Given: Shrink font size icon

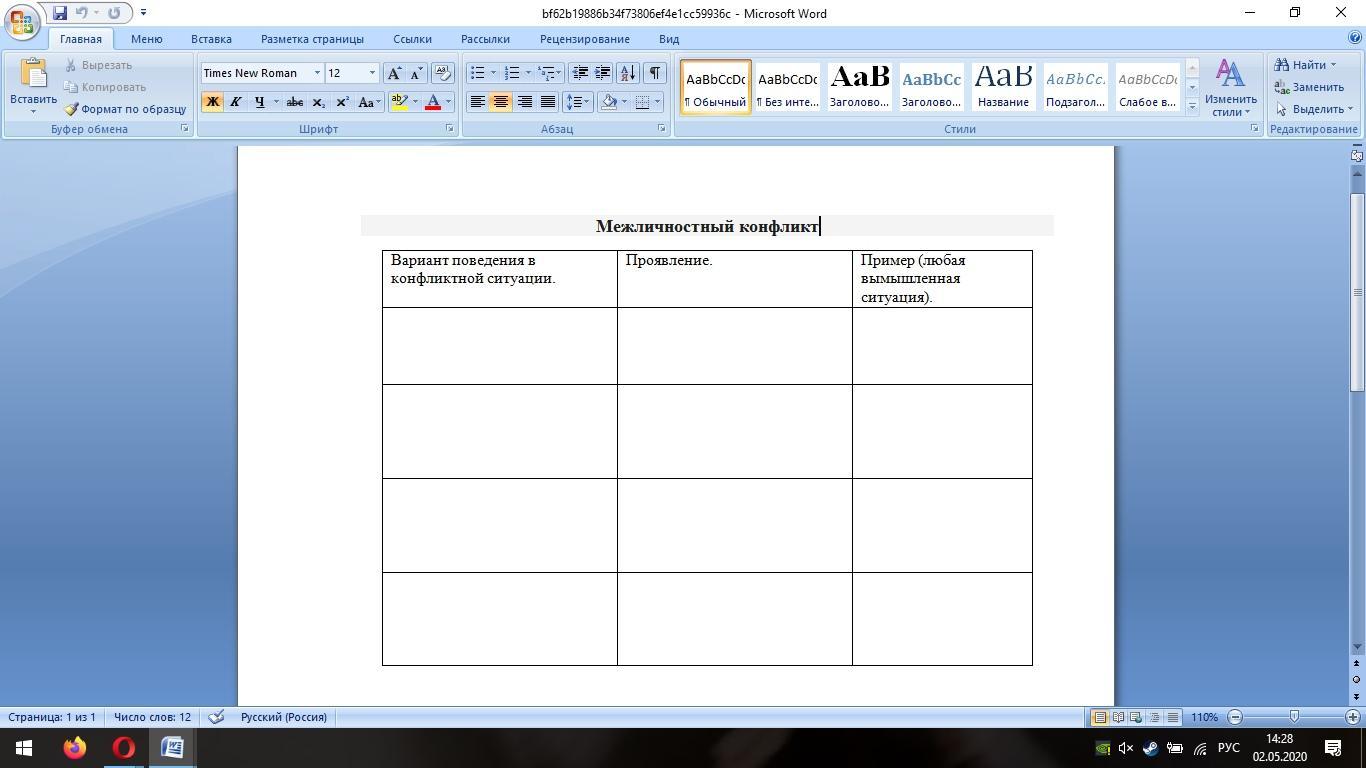Looking at the screenshot, I should click(x=416, y=73).
